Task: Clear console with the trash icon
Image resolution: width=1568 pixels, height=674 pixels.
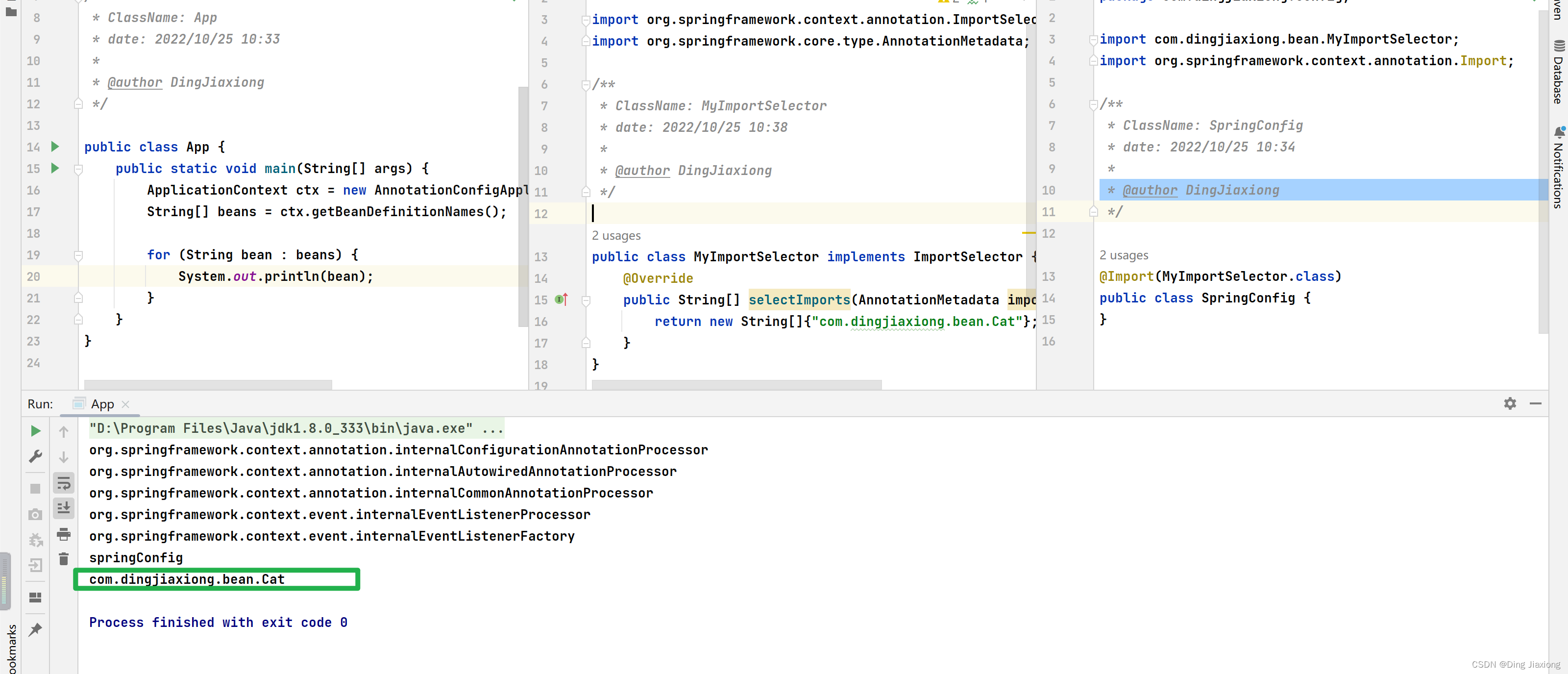Action: [63, 559]
